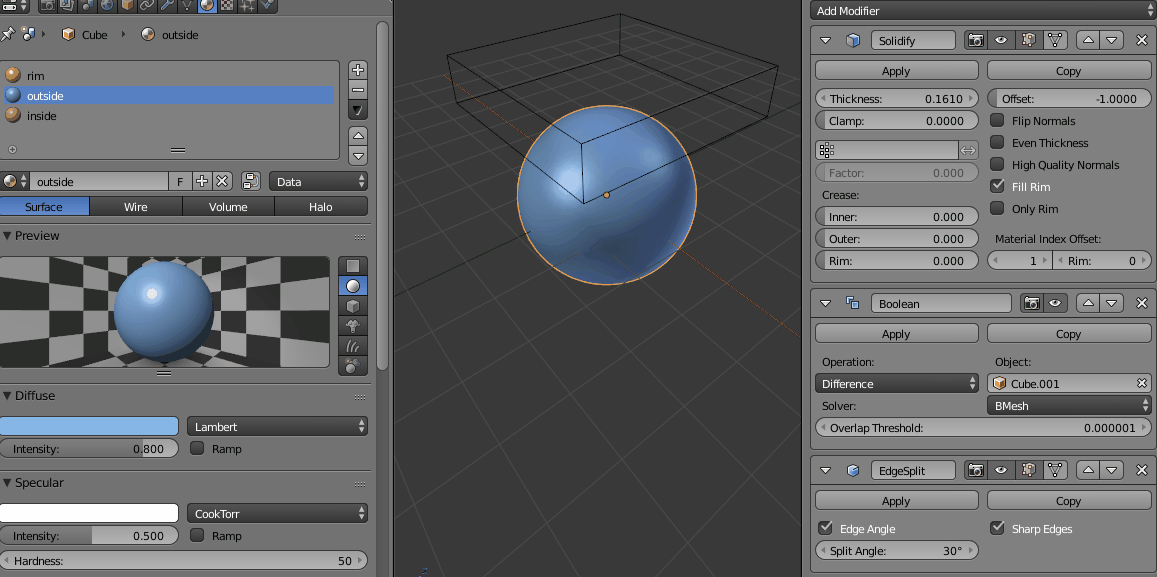Toggle Solidify render camera visibility
This screenshot has height=577, width=1157.
click(x=976, y=41)
